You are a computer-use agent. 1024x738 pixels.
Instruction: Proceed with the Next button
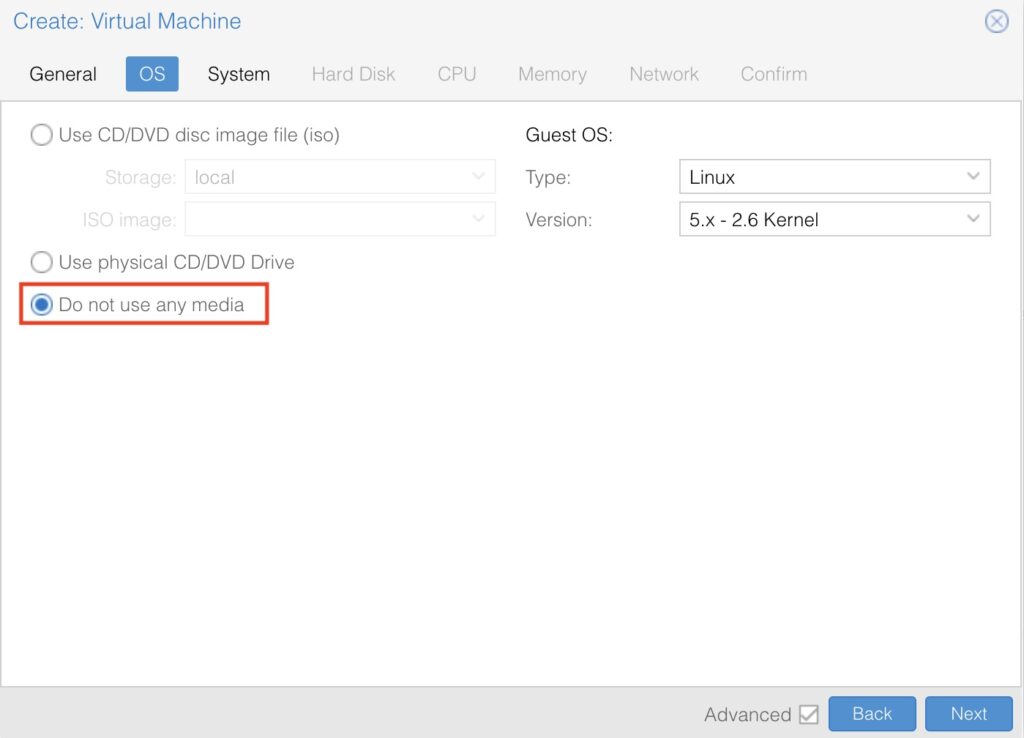968,714
